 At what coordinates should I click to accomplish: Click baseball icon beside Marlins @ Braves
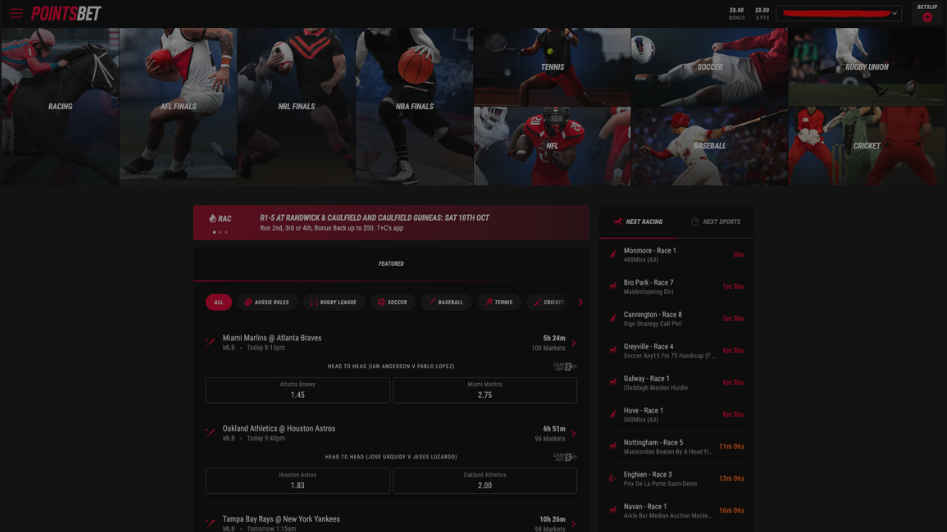210,342
